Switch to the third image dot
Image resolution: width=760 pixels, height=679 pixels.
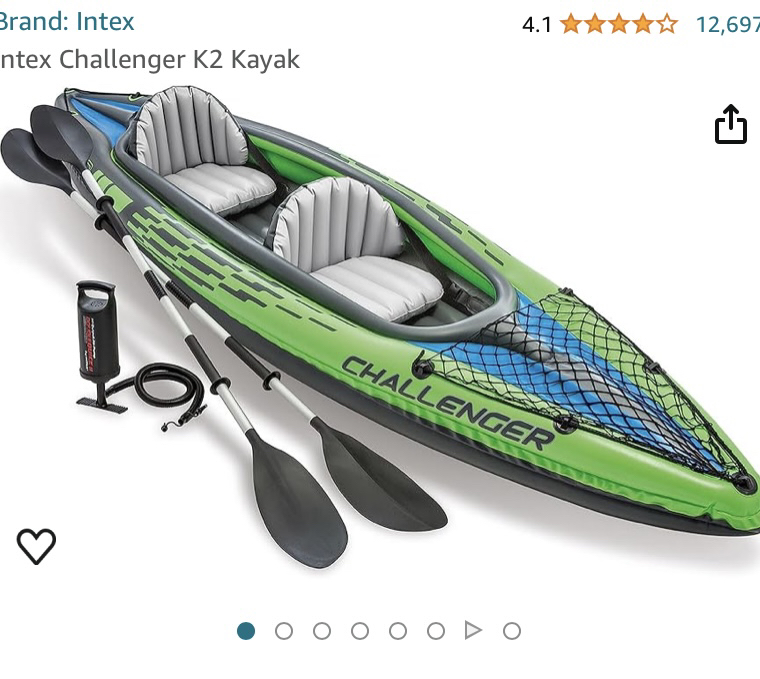point(322,631)
